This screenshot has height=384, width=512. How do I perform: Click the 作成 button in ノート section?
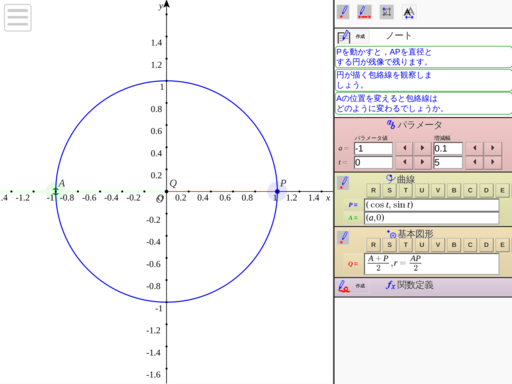(x=360, y=36)
